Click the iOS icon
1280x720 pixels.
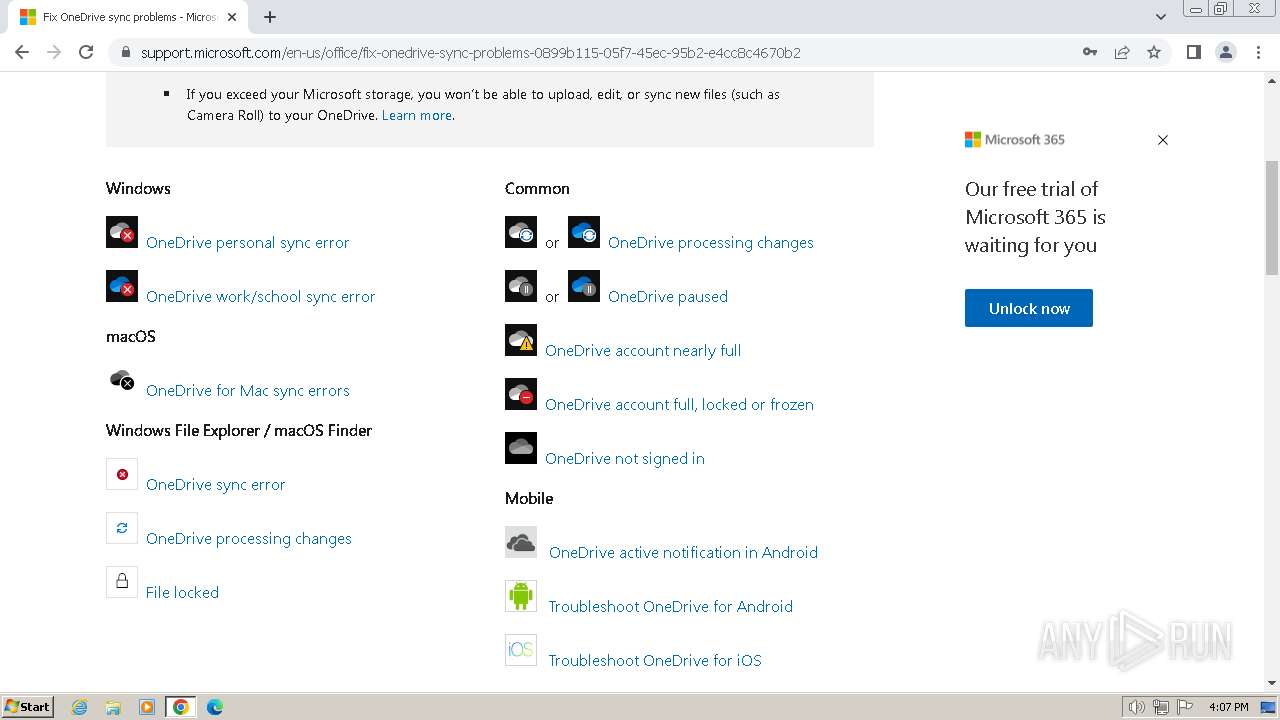[521, 650]
